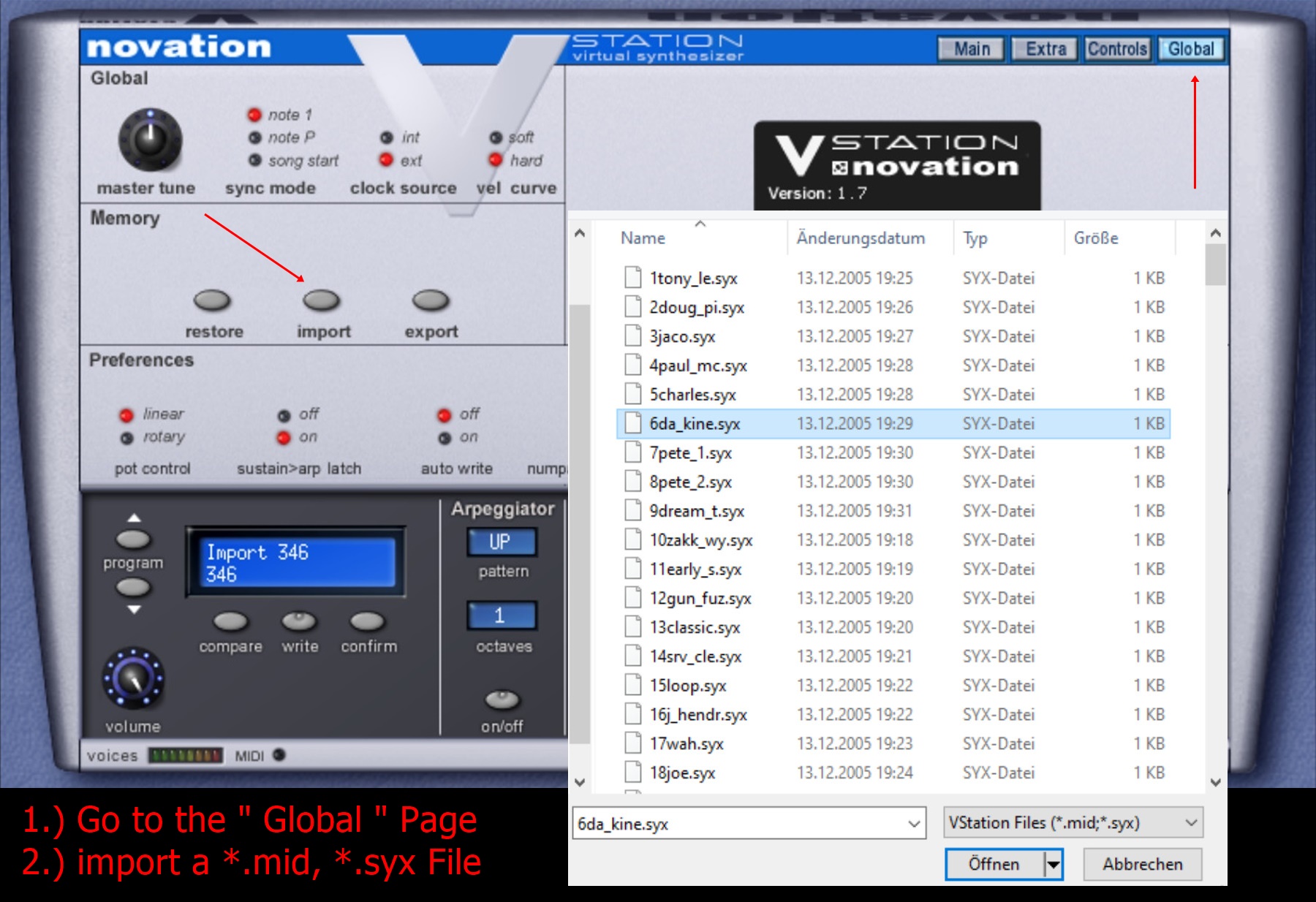Click file icon of 7pete_1.syx
Viewport: 1316px width, 902px height.
[633, 452]
